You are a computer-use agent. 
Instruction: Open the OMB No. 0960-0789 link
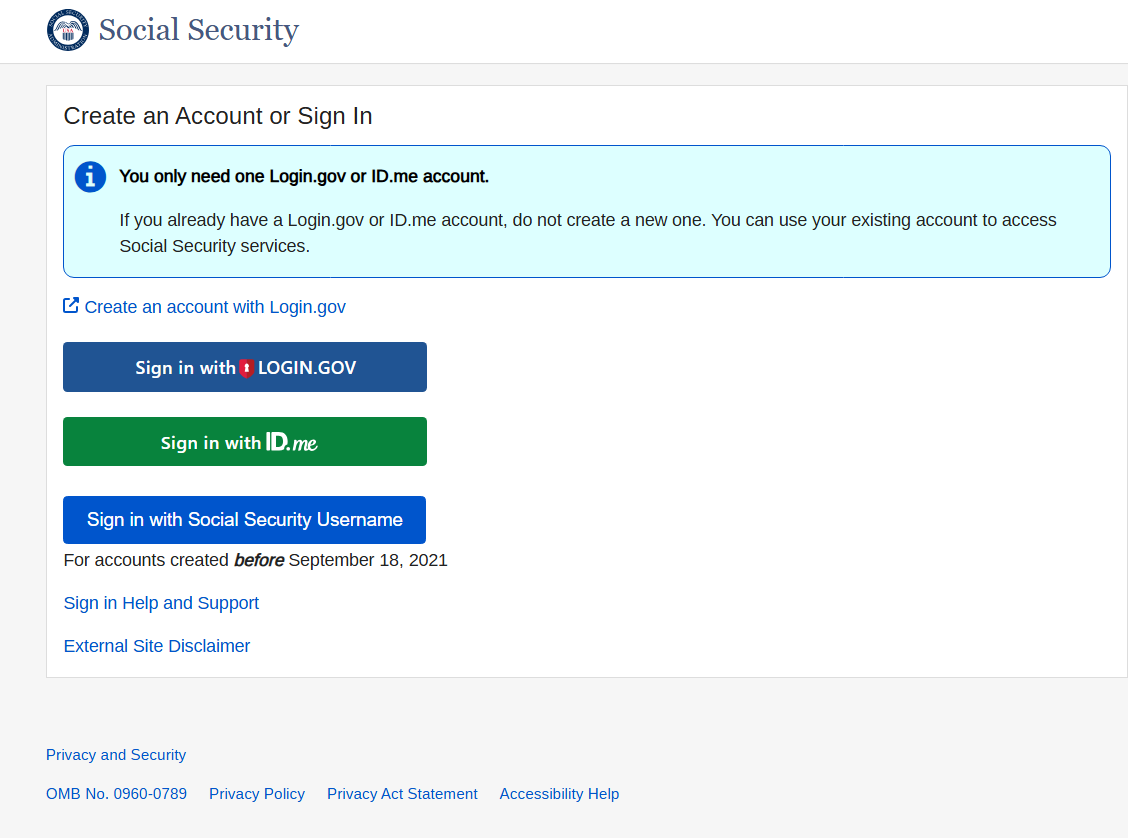[x=116, y=794]
